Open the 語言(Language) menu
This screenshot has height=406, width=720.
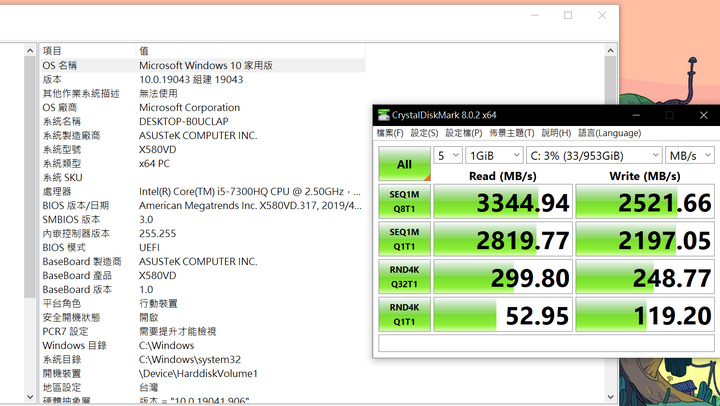pyautogui.click(x=609, y=133)
